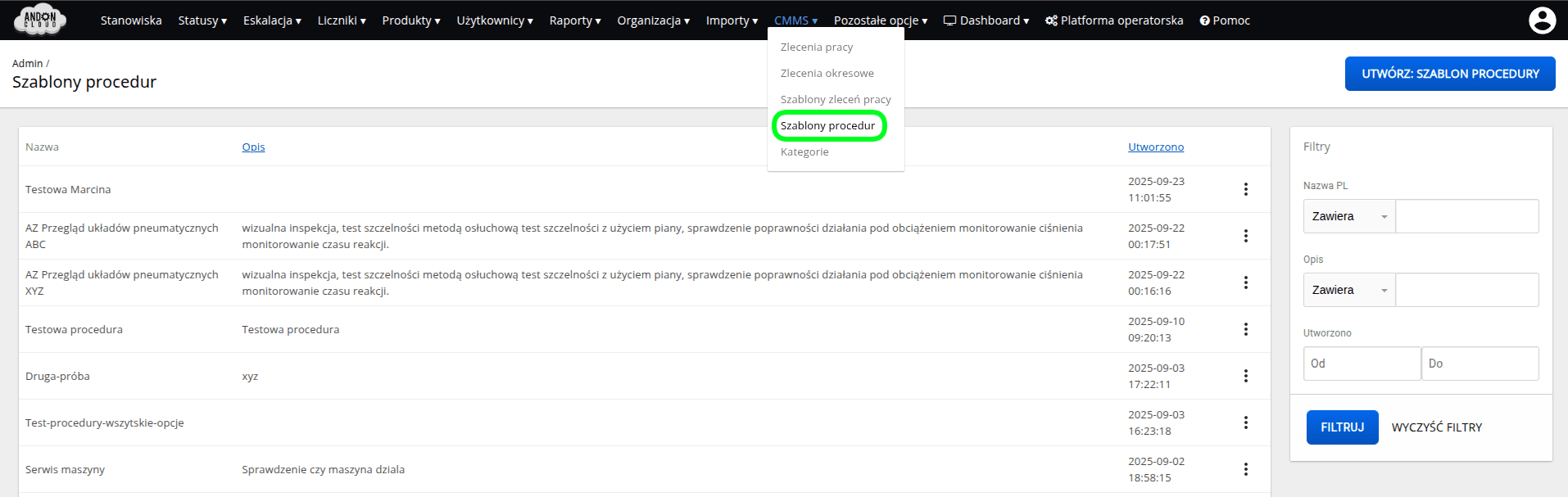Open kebab menu for Testowa Marcina row
Screen dimensions: 1568x497
pyautogui.click(x=1245, y=189)
